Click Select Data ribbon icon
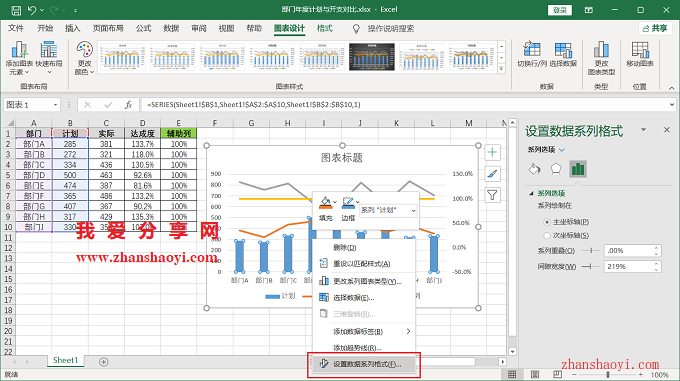This screenshot has width=680, height=381. click(563, 55)
